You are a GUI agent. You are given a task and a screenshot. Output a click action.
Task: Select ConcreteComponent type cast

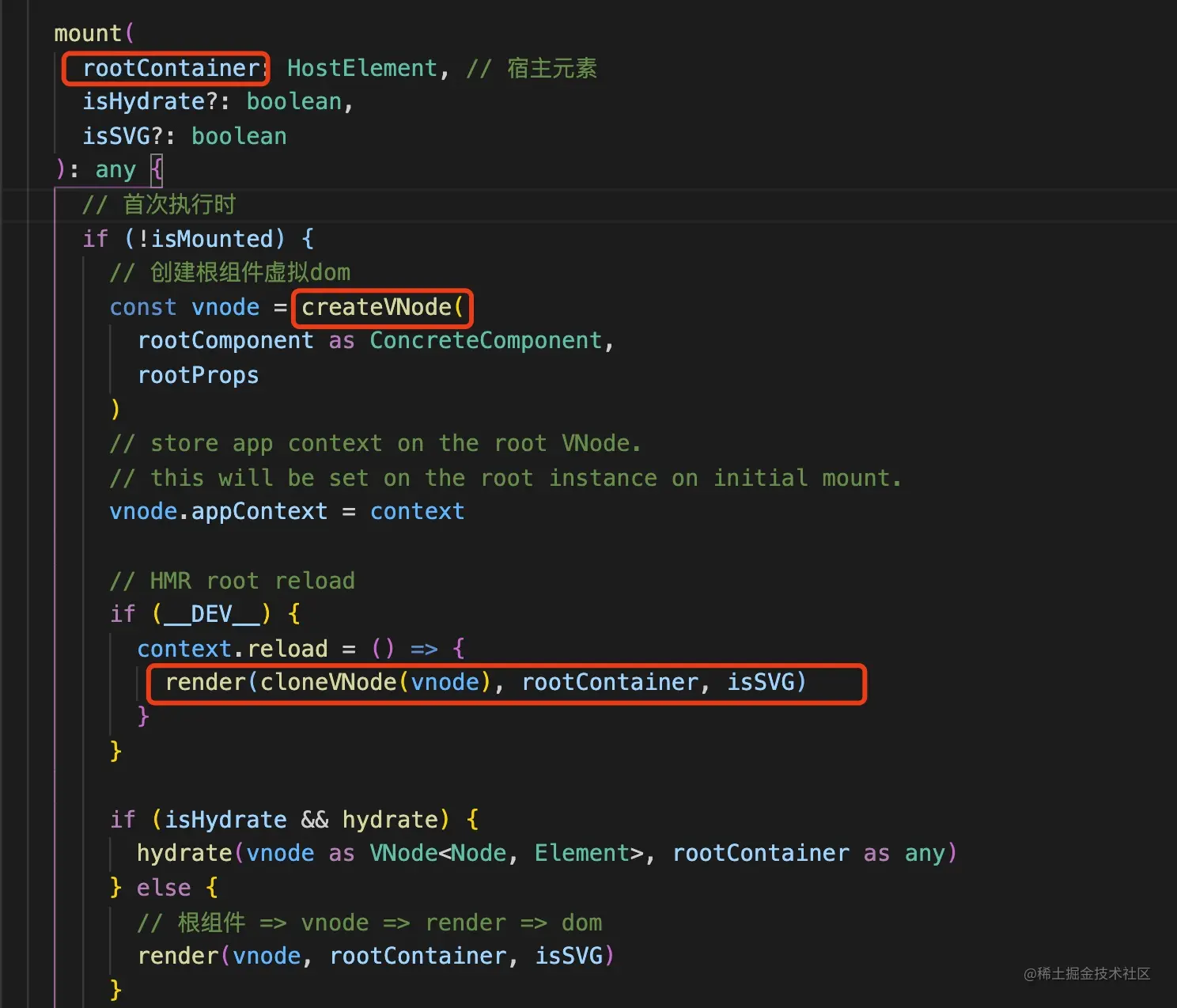(486, 341)
